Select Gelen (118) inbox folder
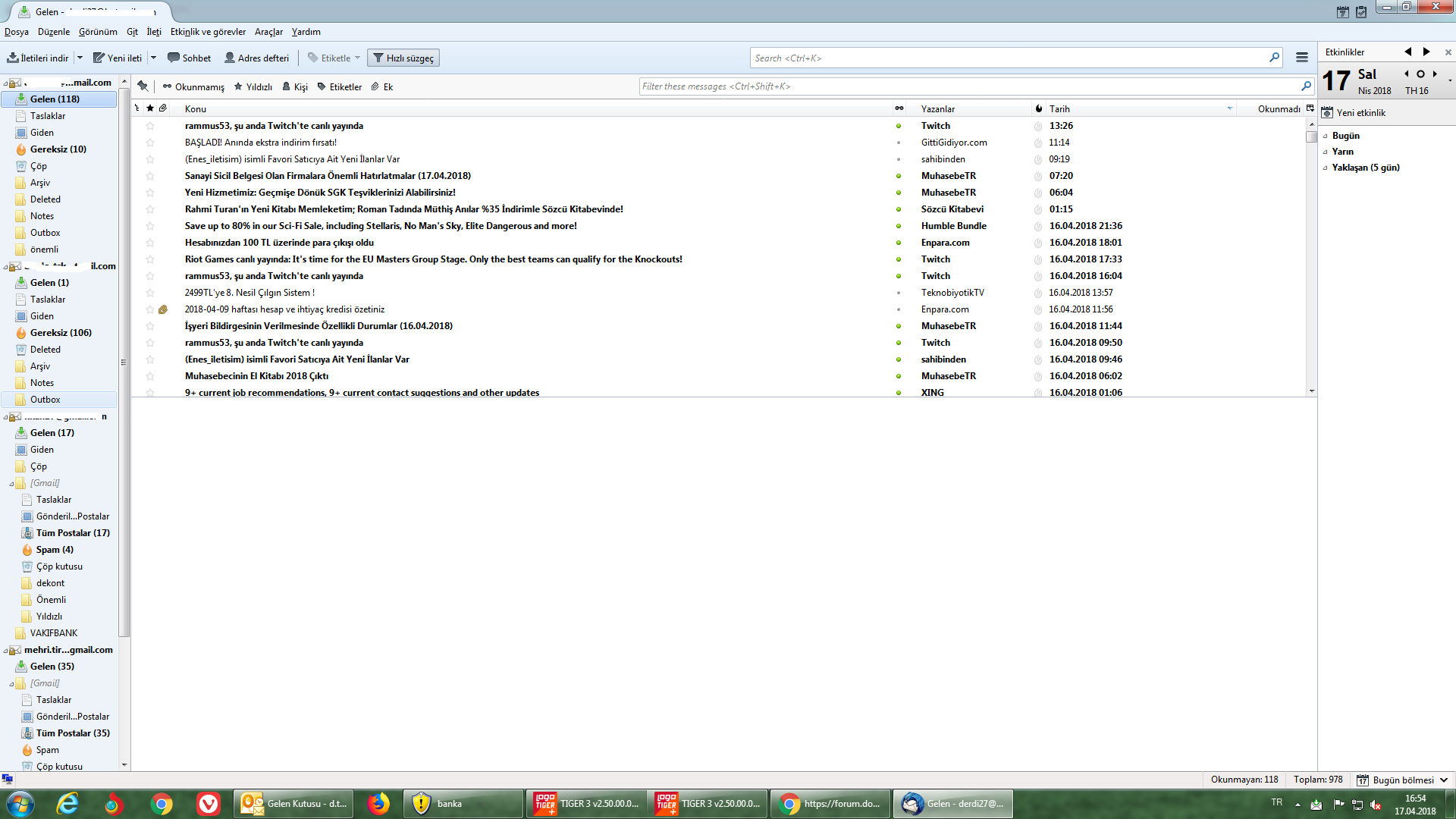Image resolution: width=1456 pixels, height=819 pixels. coord(59,99)
